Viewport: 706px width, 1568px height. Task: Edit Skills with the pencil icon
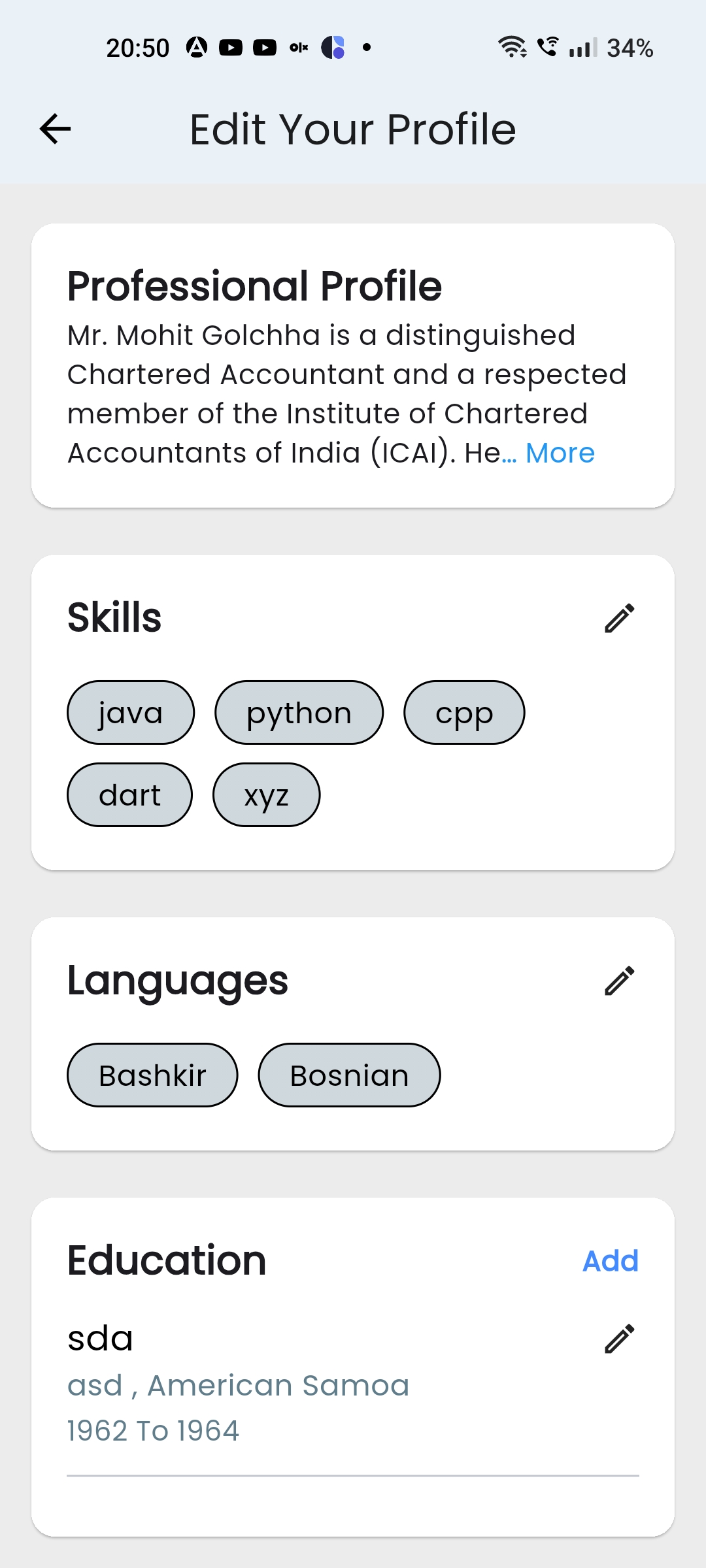point(619,618)
